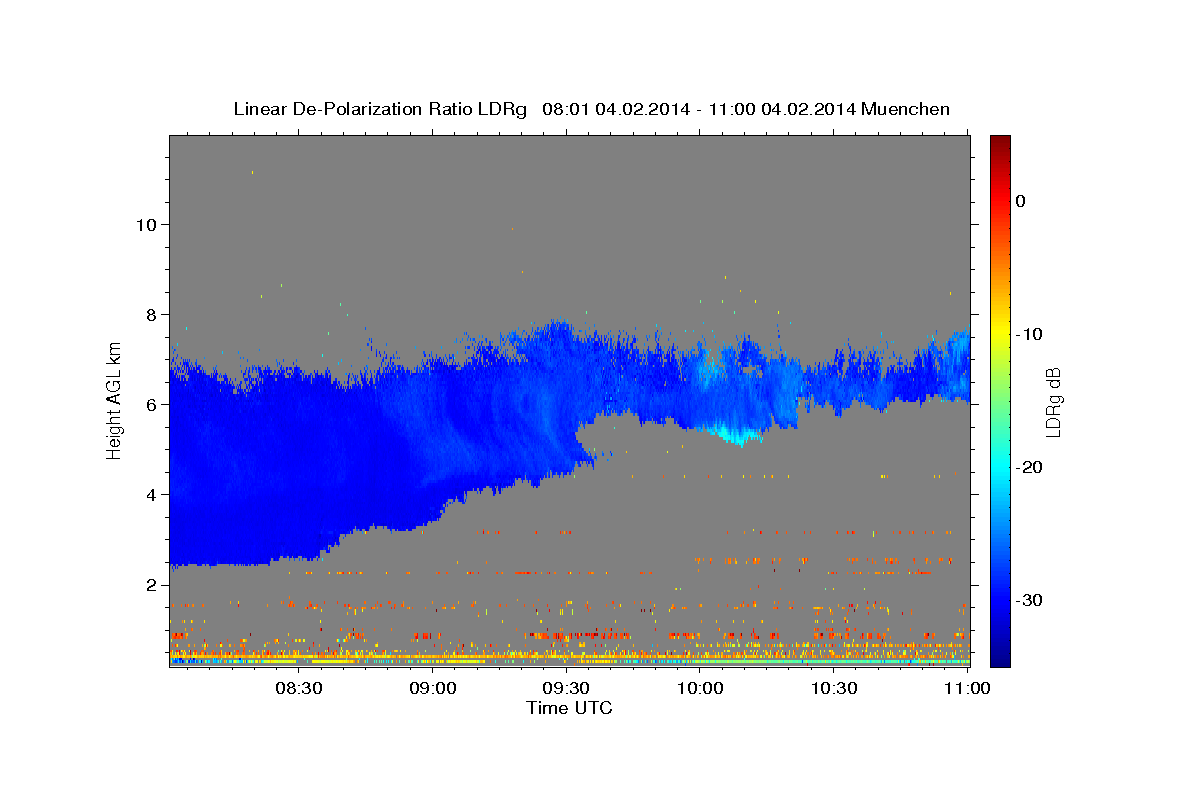The width and height of the screenshot is (1200, 800).
Task: Click the height tick label 8
Action: coord(151,314)
